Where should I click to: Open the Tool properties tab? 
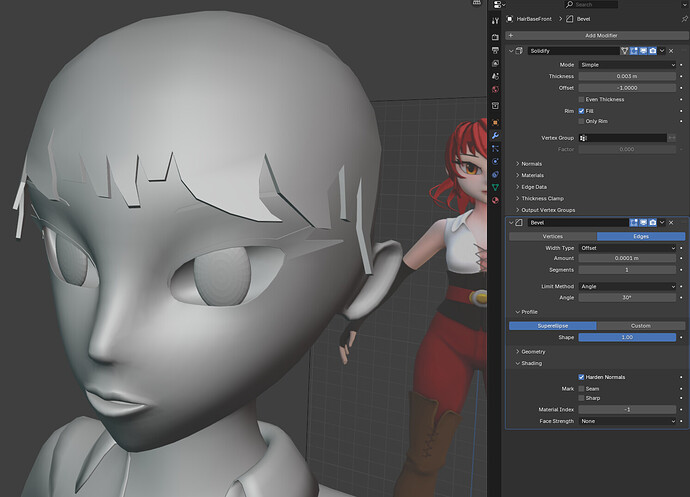[495, 21]
